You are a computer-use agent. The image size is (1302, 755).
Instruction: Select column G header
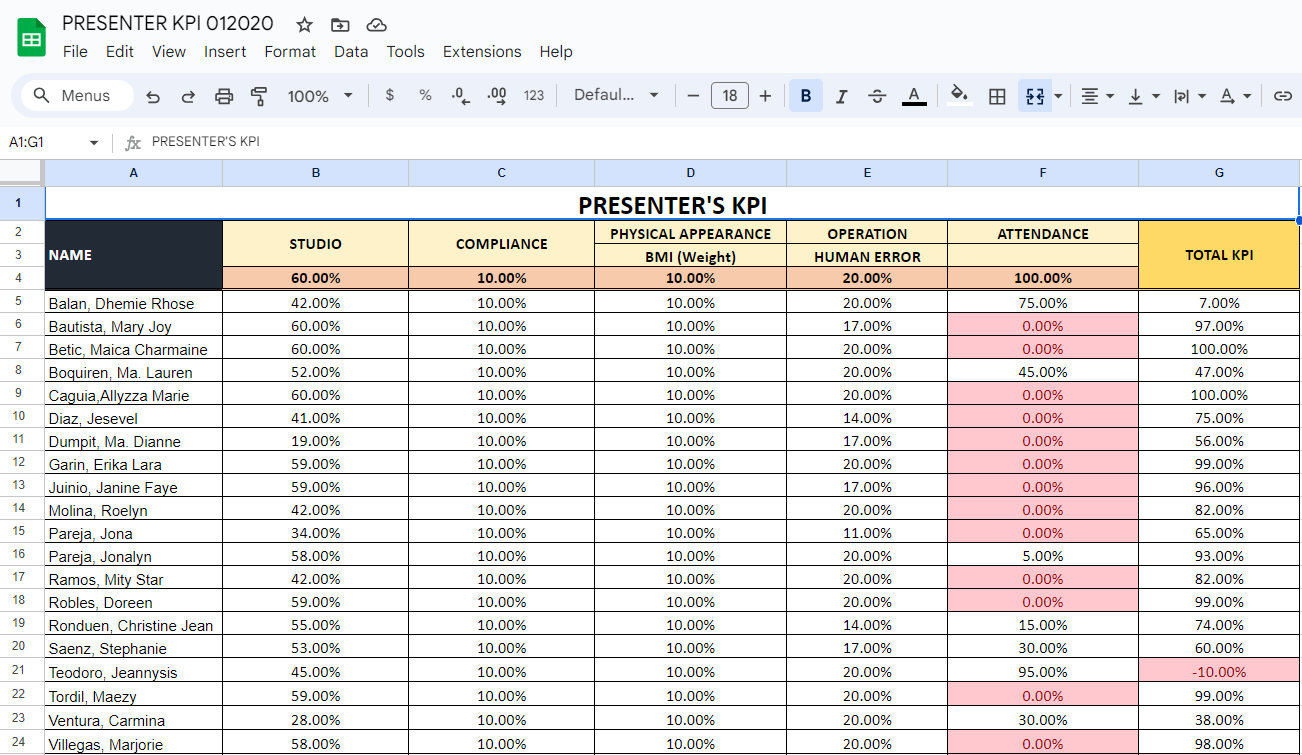point(1220,173)
